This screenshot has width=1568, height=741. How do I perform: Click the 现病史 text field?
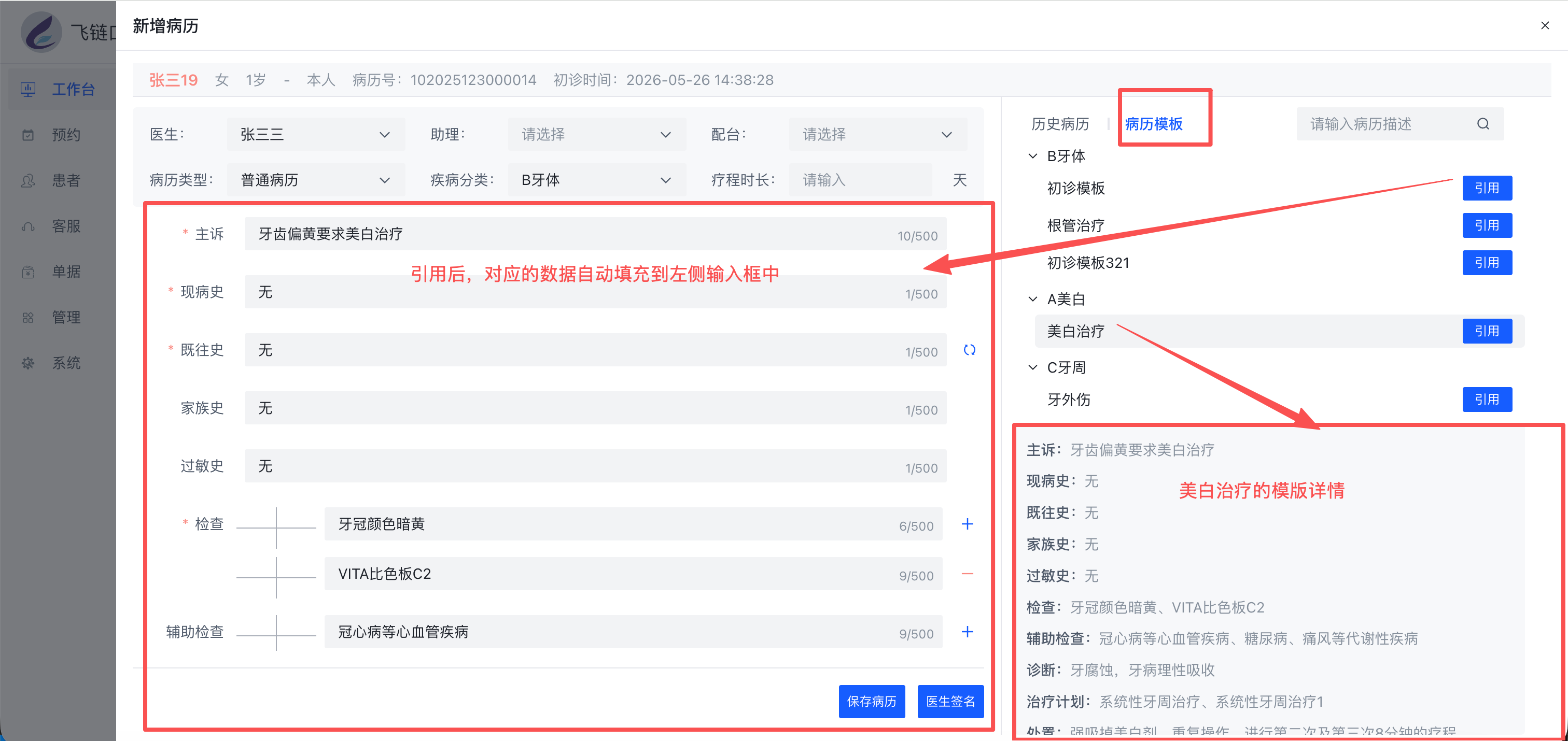(x=595, y=292)
